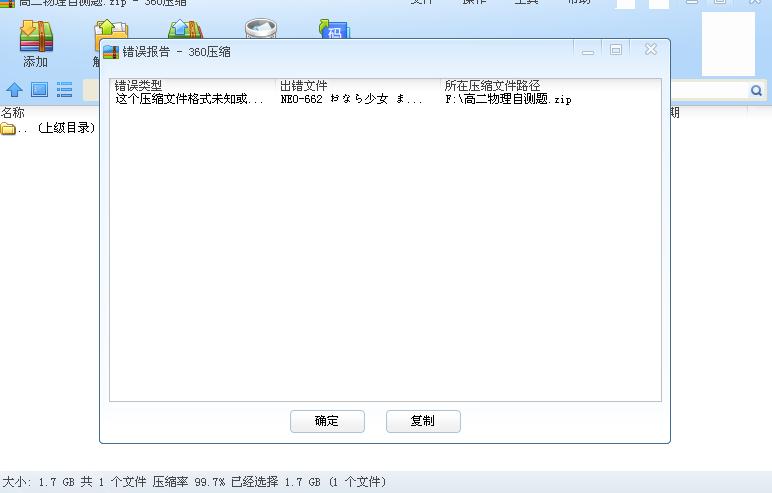The image size is (772, 493).
Task: Click the blue up-arrow parent folder icon
Action: [x=14, y=90]
